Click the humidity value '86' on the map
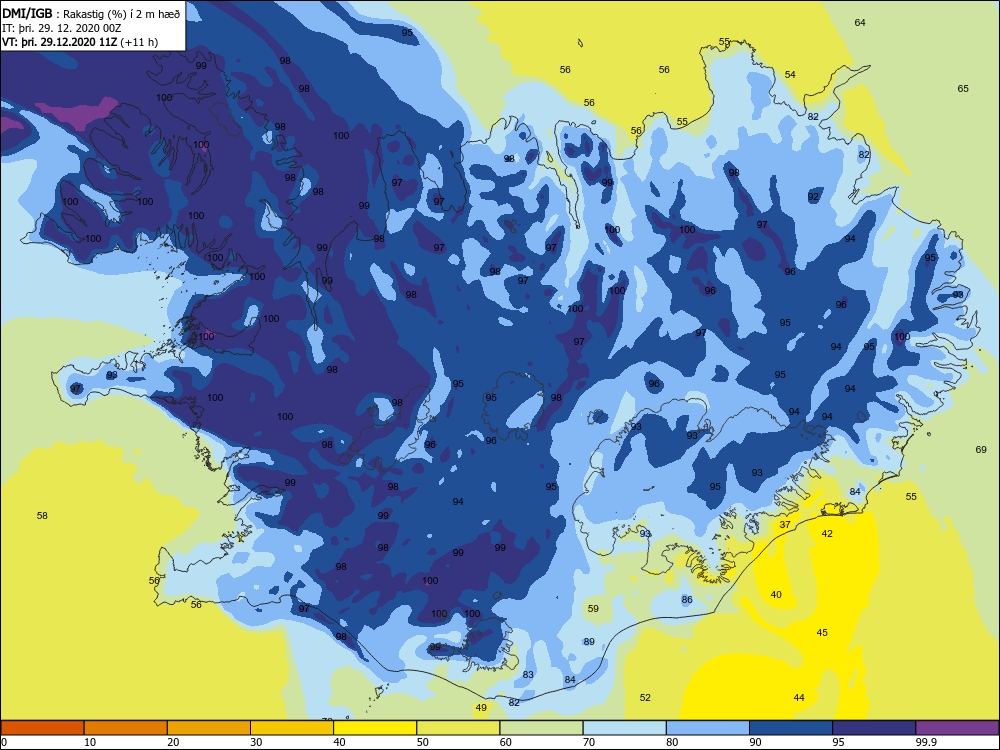 click(687, 599)
